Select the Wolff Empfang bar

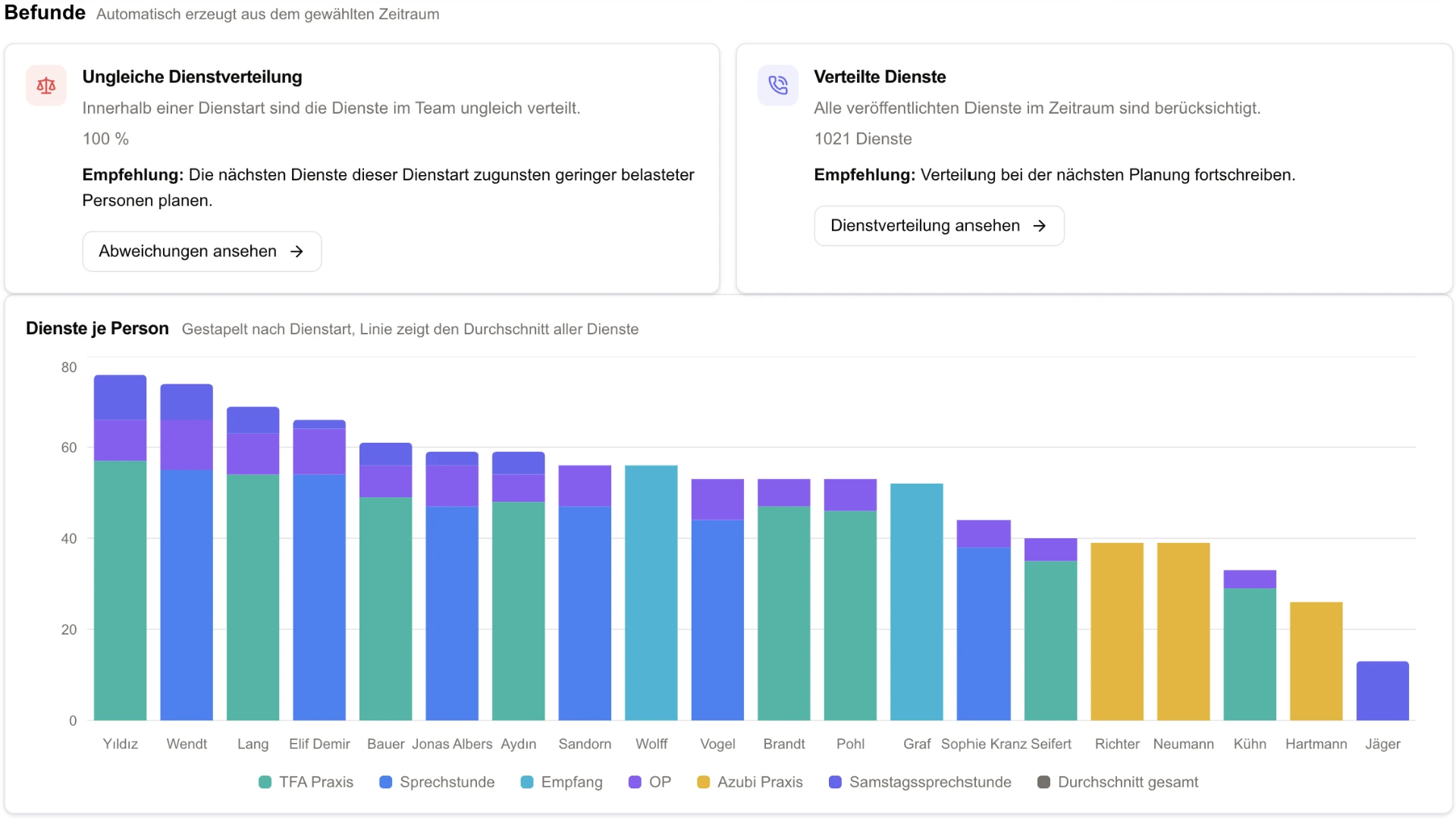[x=651, y=593]
